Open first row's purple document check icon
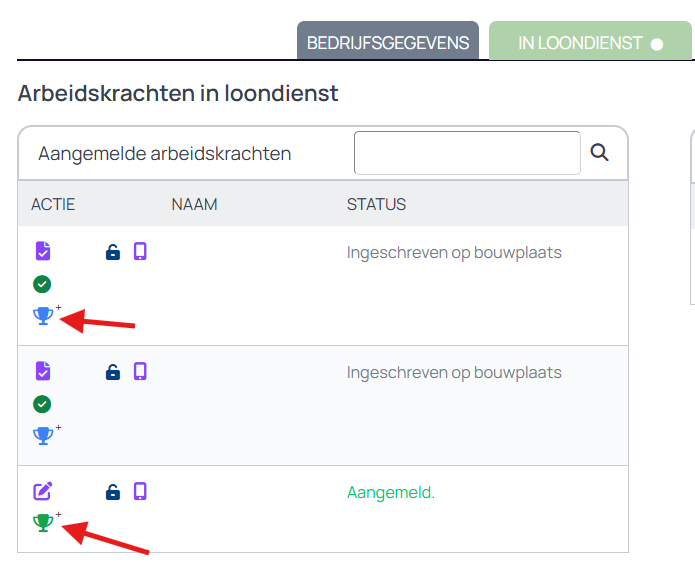695x577 pixels. point(42,252)
